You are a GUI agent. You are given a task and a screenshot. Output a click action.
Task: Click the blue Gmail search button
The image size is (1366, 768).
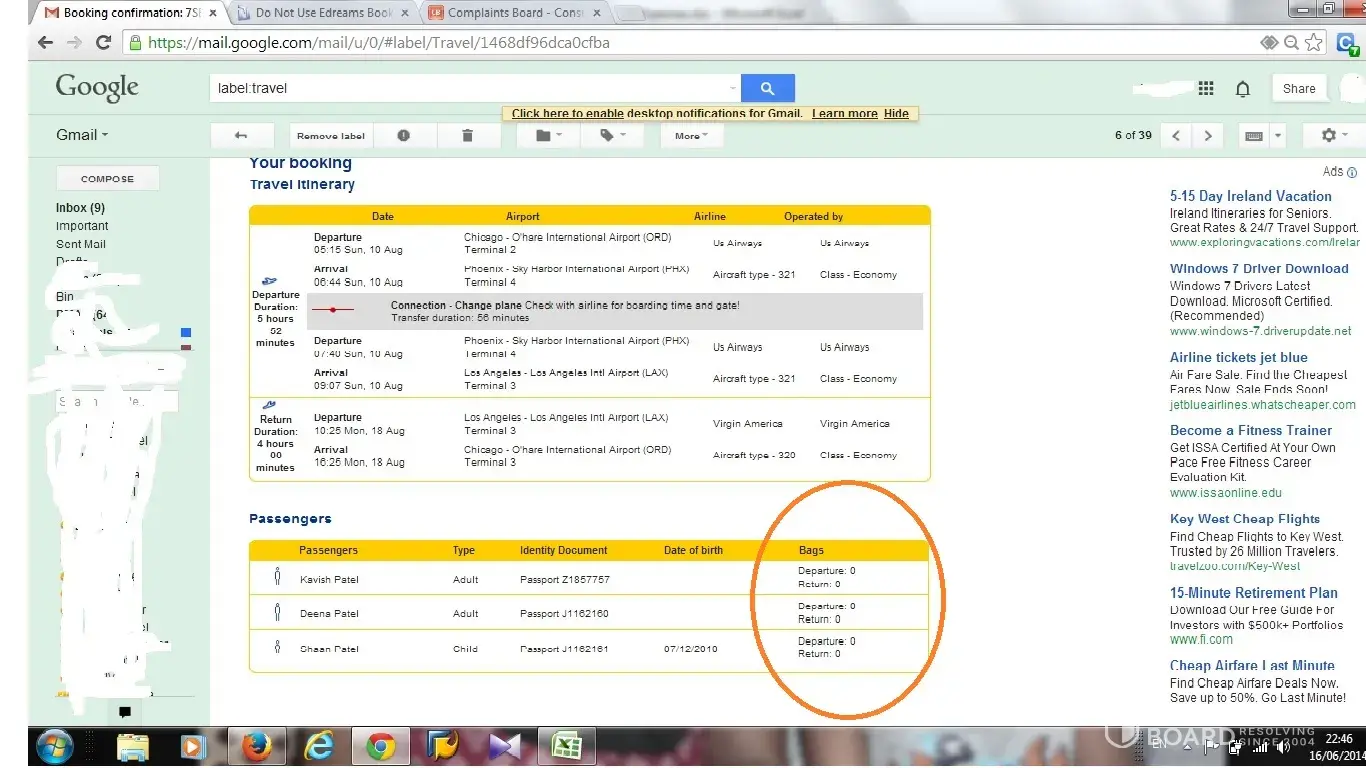coord(767,88)
